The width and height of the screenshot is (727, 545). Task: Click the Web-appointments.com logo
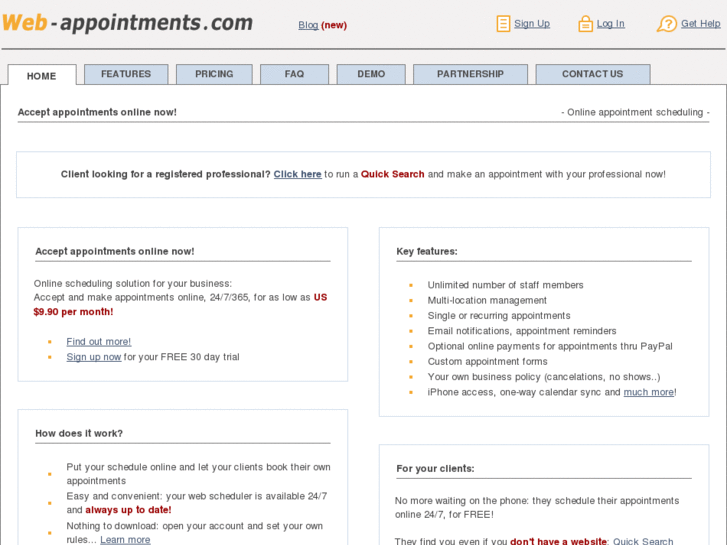coord(128,23)
